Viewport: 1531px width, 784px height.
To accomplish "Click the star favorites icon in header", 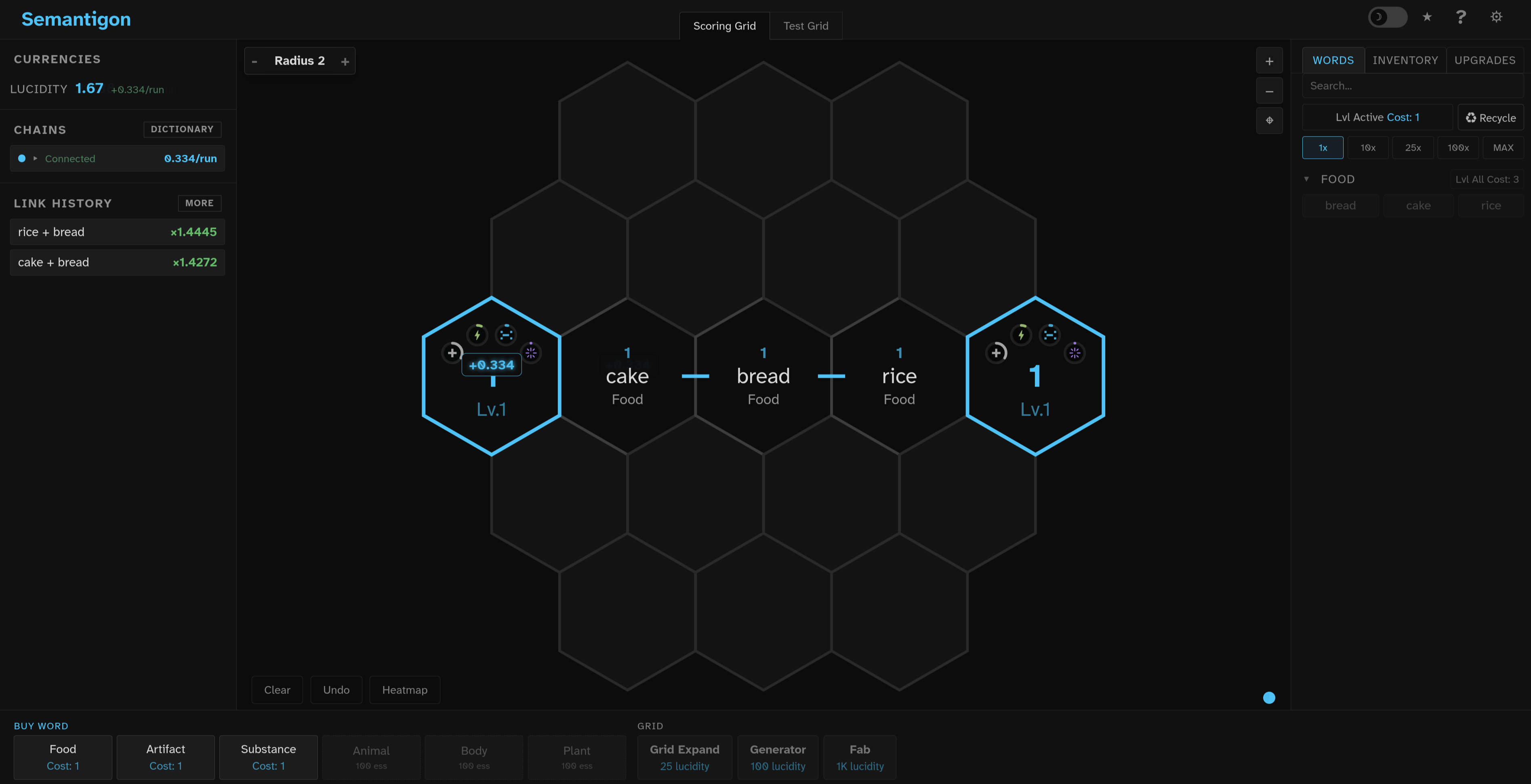I will point(1426,17).
